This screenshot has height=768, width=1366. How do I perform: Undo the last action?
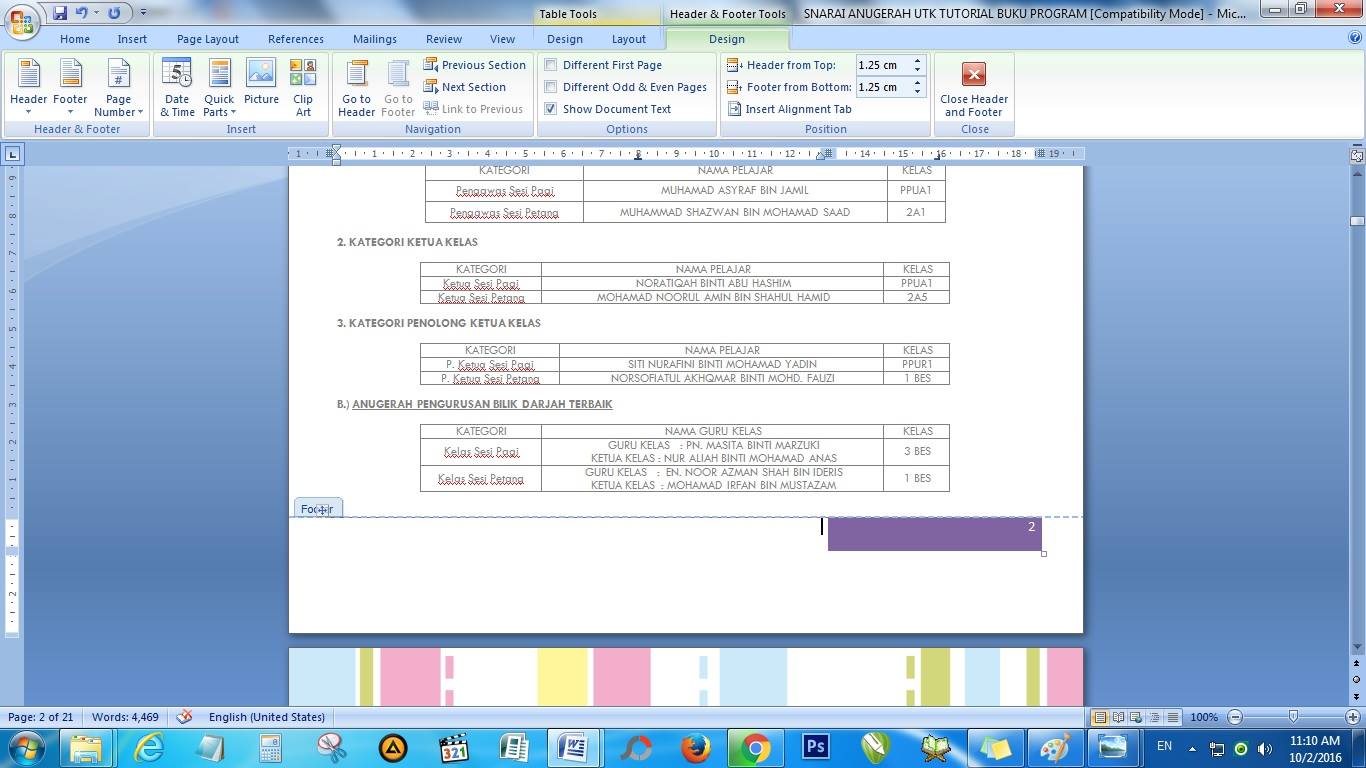pos(82,13)
